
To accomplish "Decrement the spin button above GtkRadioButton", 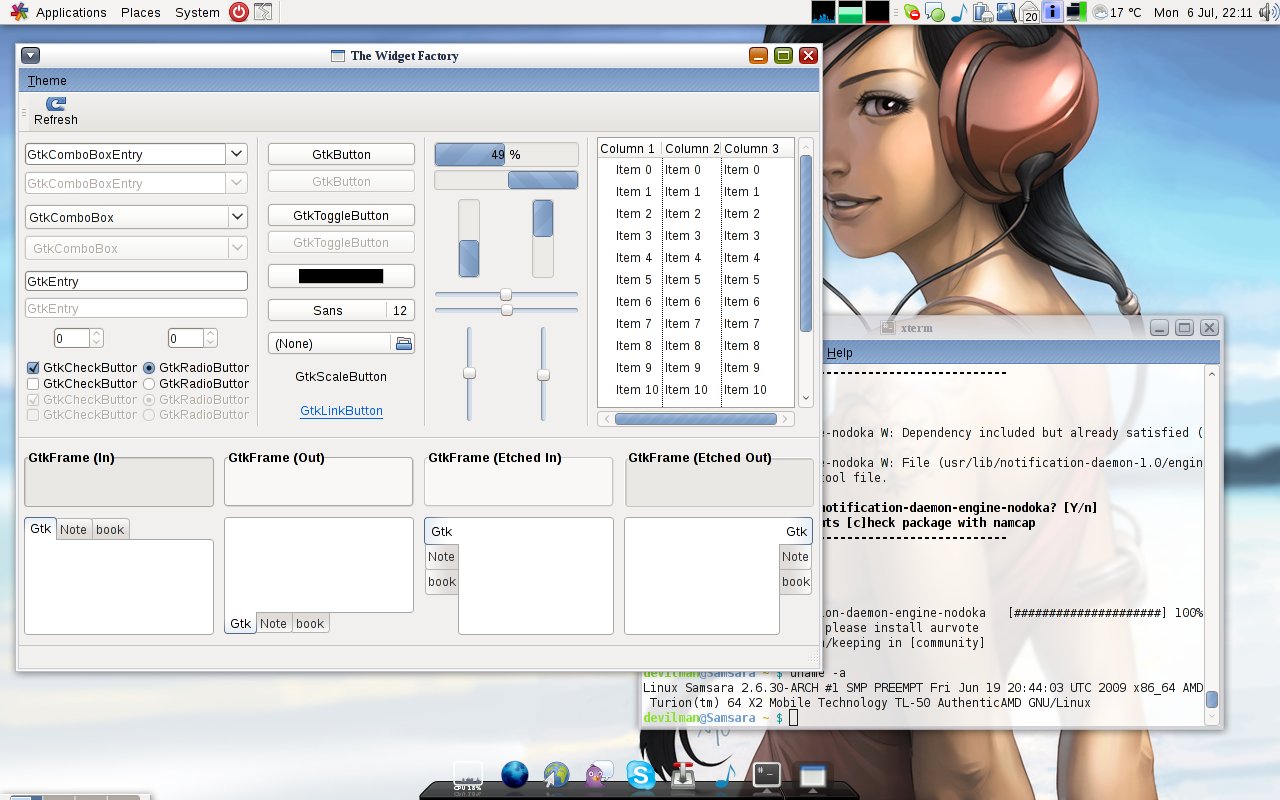I will pyautogui.click(x=211, y=343).
